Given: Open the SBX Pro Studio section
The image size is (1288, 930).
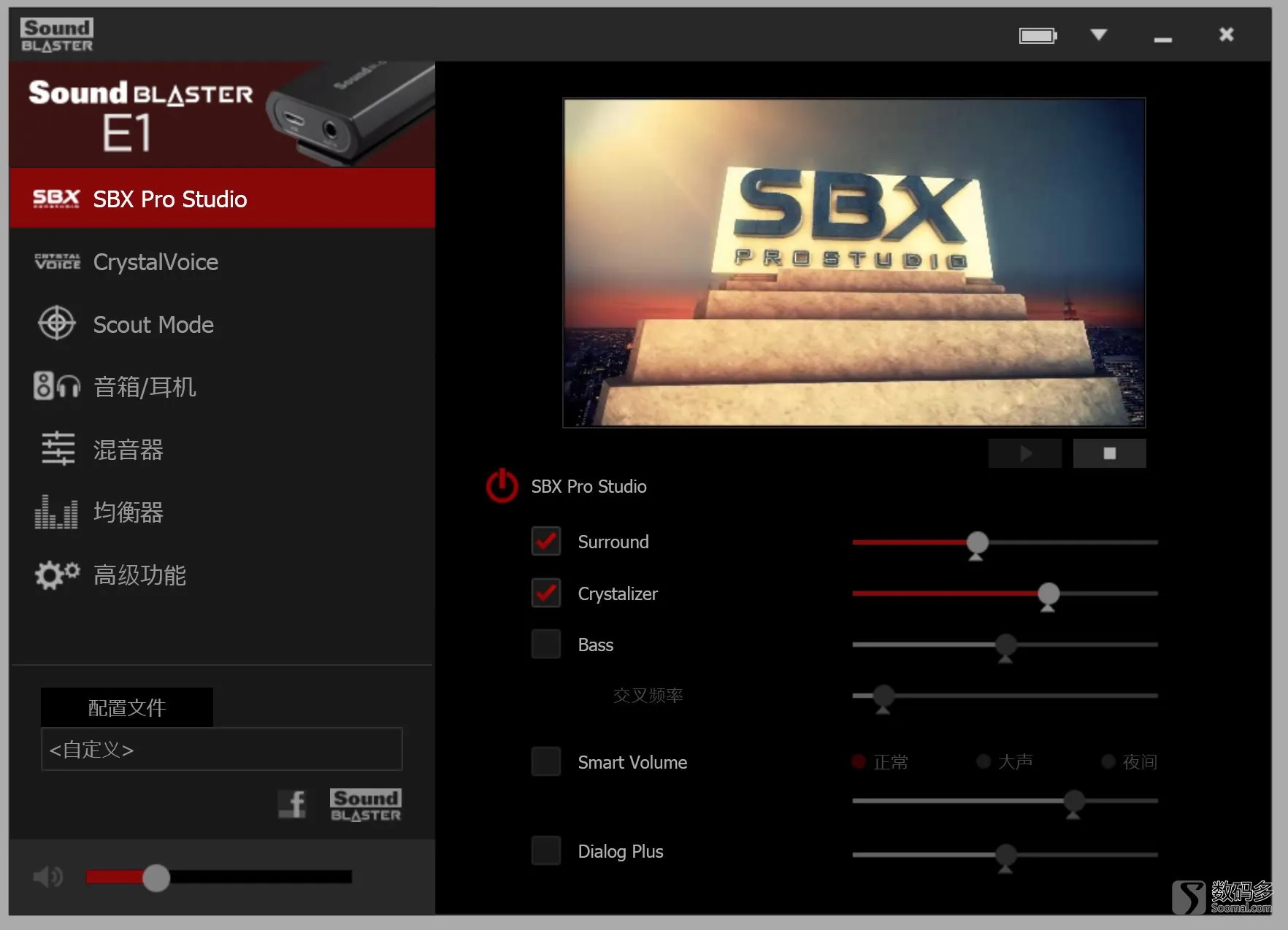Looking at the screenshot, I should [x=223, y=199].
